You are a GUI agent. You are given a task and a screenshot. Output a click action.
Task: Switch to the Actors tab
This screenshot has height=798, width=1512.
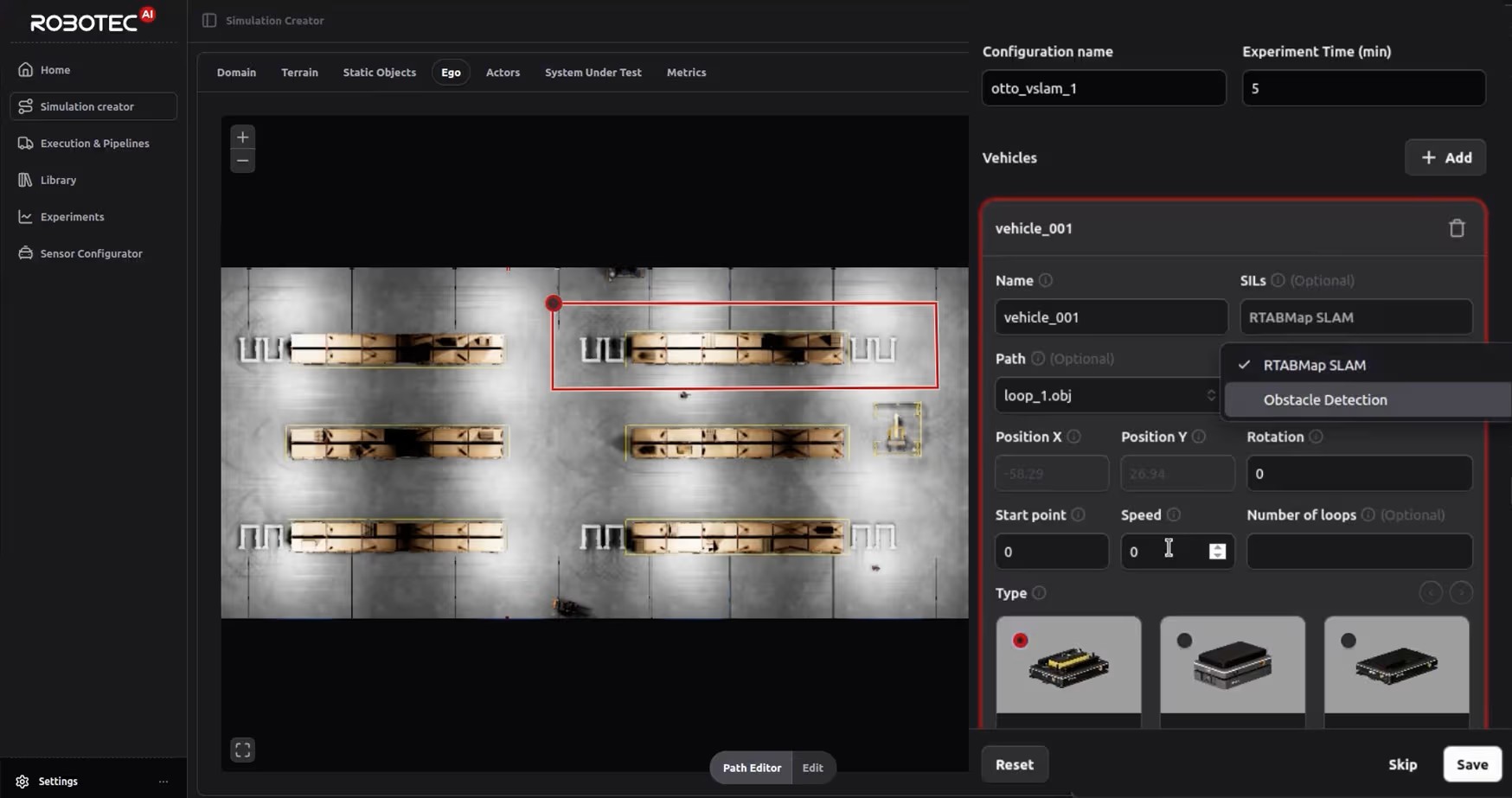click(503, 73)
